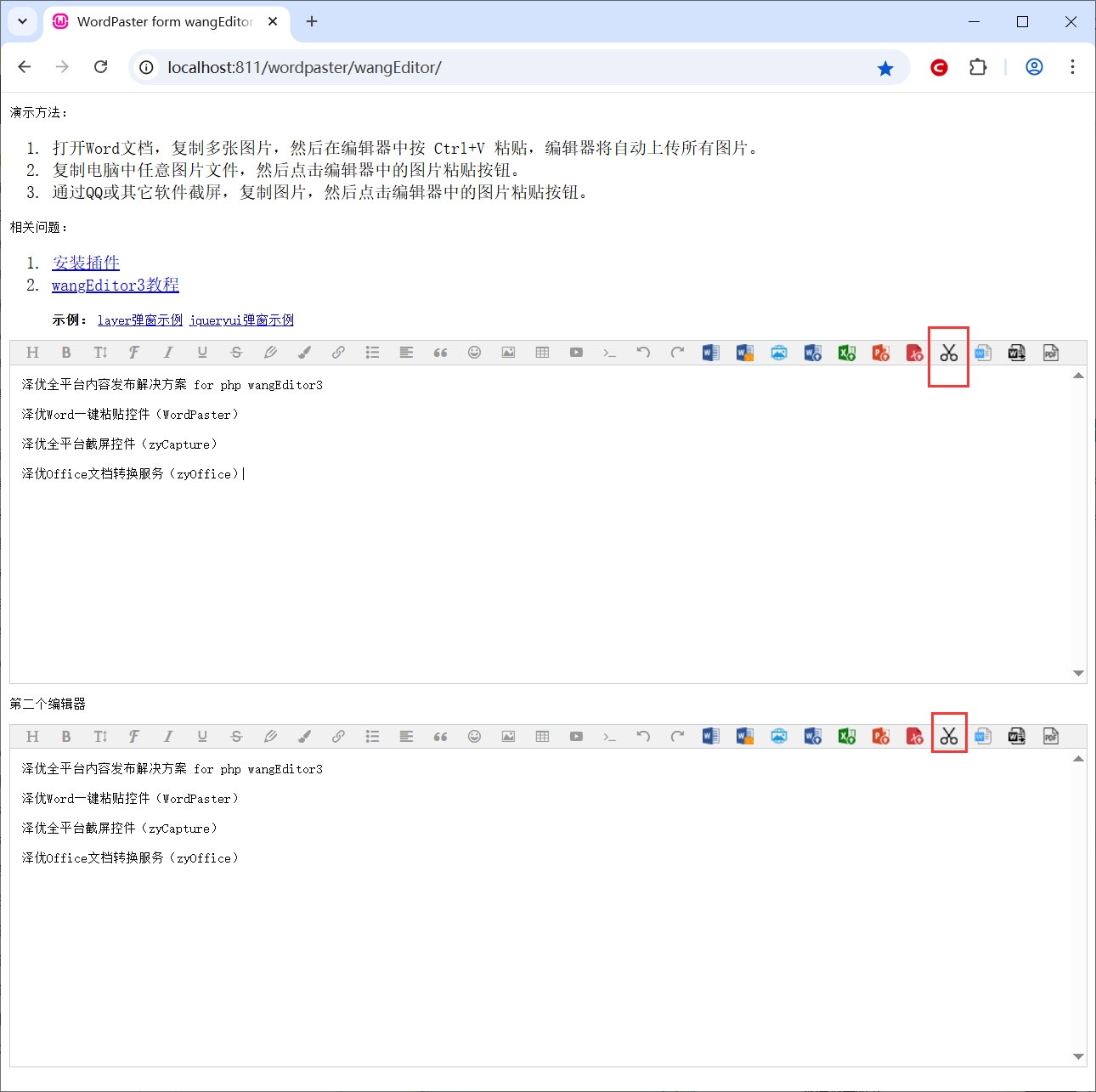The image size is (1096, 1092).
Task: Click the scissors screenshot icon in first editor
Action: point(948,354)
